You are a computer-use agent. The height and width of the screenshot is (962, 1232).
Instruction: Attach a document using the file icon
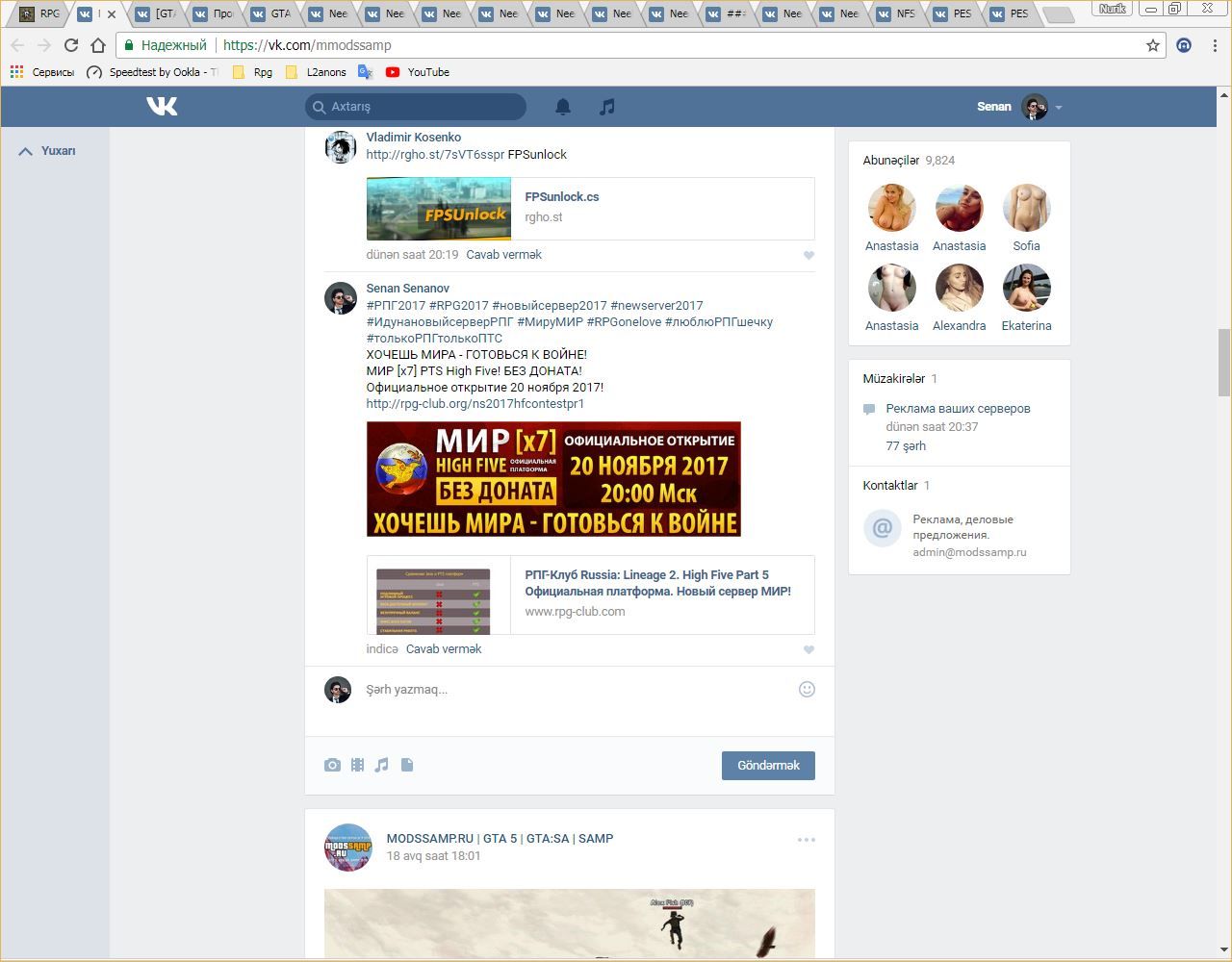tap(407, 765)
